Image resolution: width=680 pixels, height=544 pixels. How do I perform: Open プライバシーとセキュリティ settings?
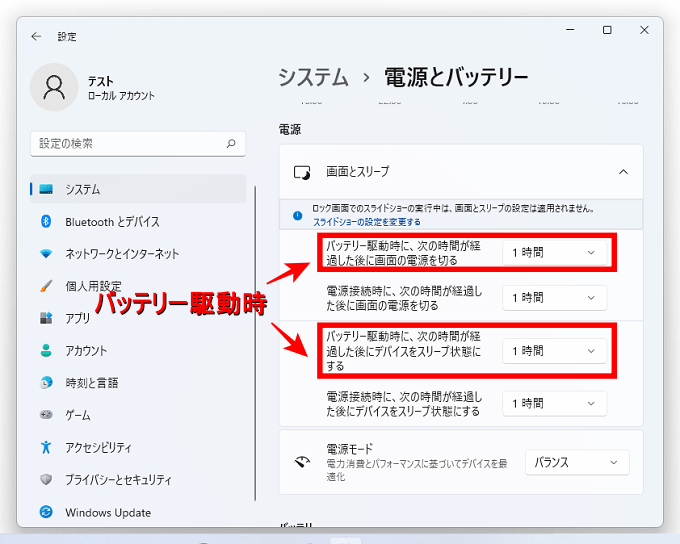pos(138,479)
